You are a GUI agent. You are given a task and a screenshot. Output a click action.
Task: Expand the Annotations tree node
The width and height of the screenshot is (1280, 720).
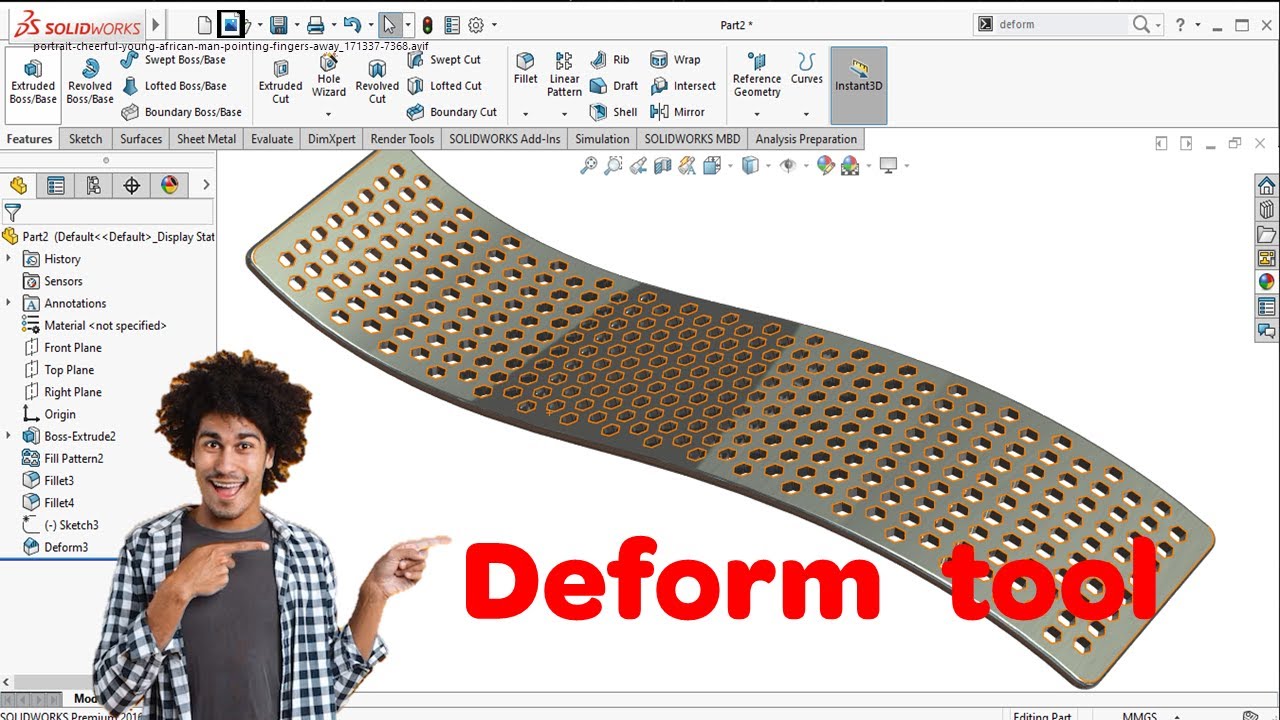click(x=9, y=303)
